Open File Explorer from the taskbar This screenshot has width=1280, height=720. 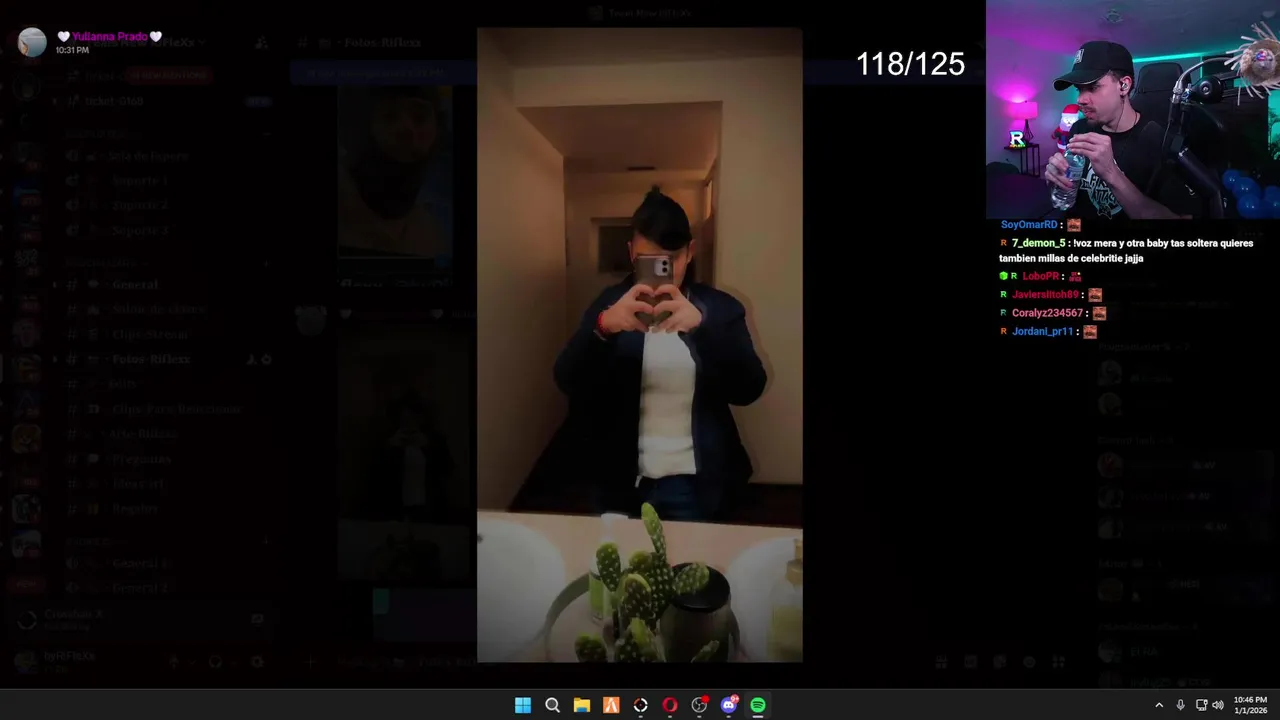[x=582, y=705]
